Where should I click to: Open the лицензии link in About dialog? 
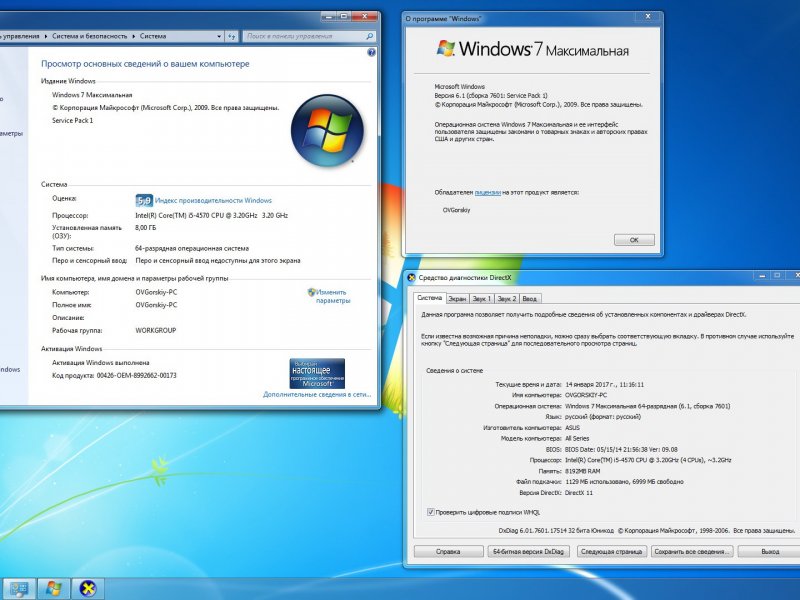tap(488, 192)
